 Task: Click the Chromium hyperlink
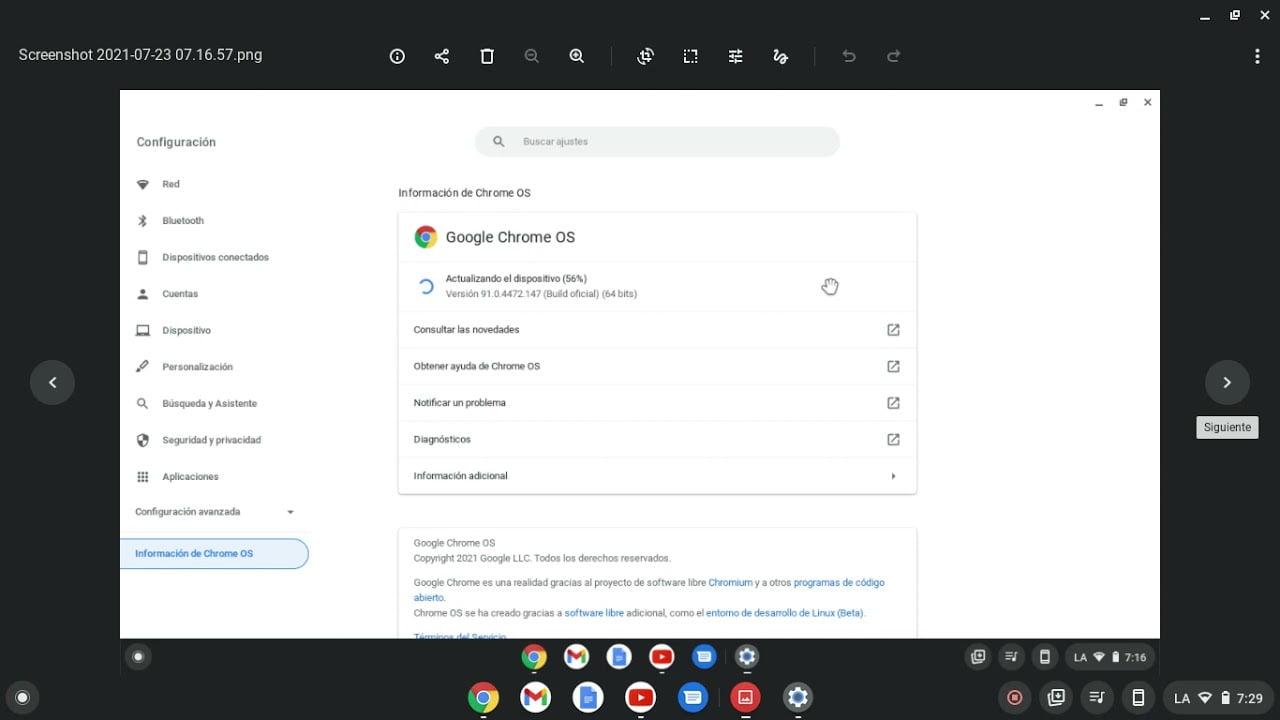tap(730, 582)
